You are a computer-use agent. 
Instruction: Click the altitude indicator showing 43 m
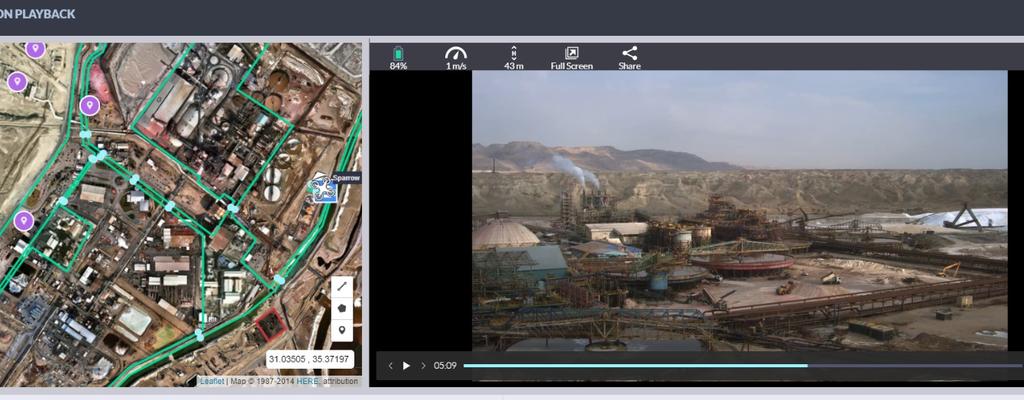coord(514,54)
